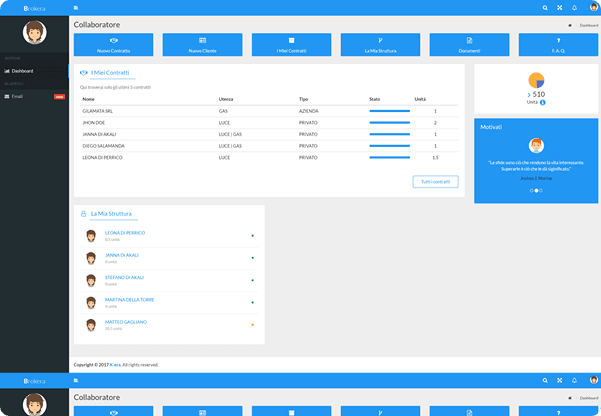Select last carousel dot in Motivati panel
This screenshot has width=601, height=416.
(x=541, y=190)
